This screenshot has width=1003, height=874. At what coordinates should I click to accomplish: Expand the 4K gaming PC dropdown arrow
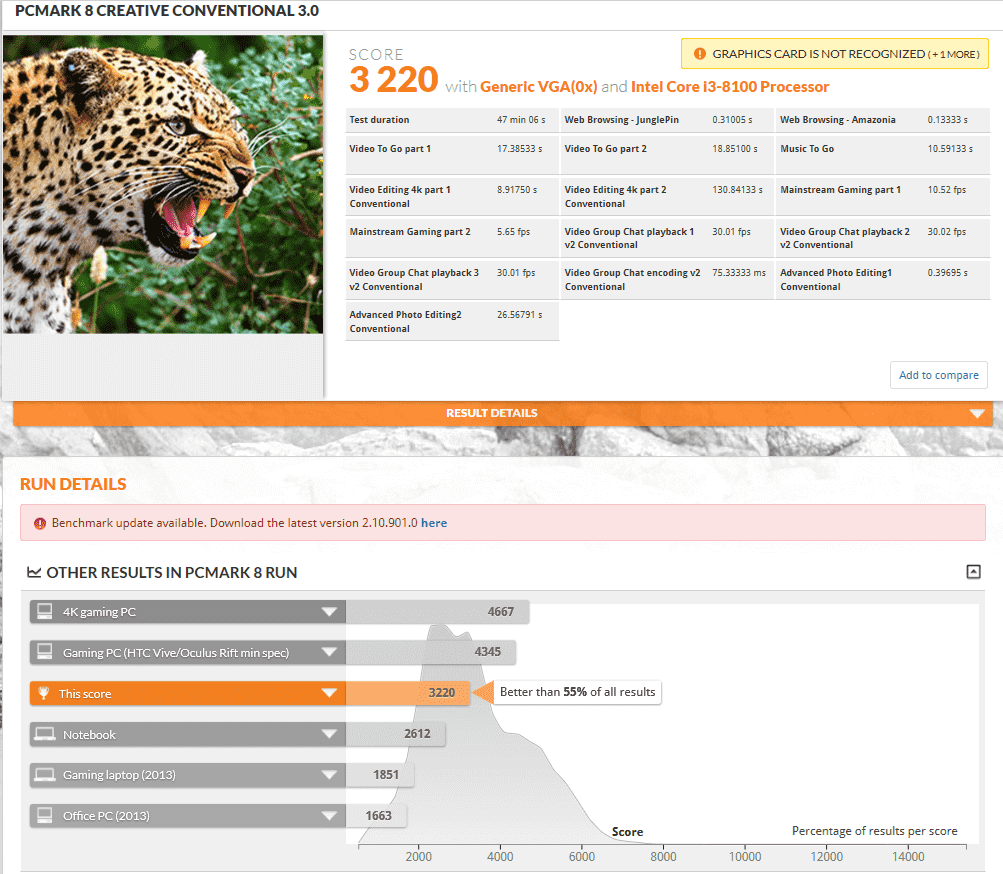(328, 612)
